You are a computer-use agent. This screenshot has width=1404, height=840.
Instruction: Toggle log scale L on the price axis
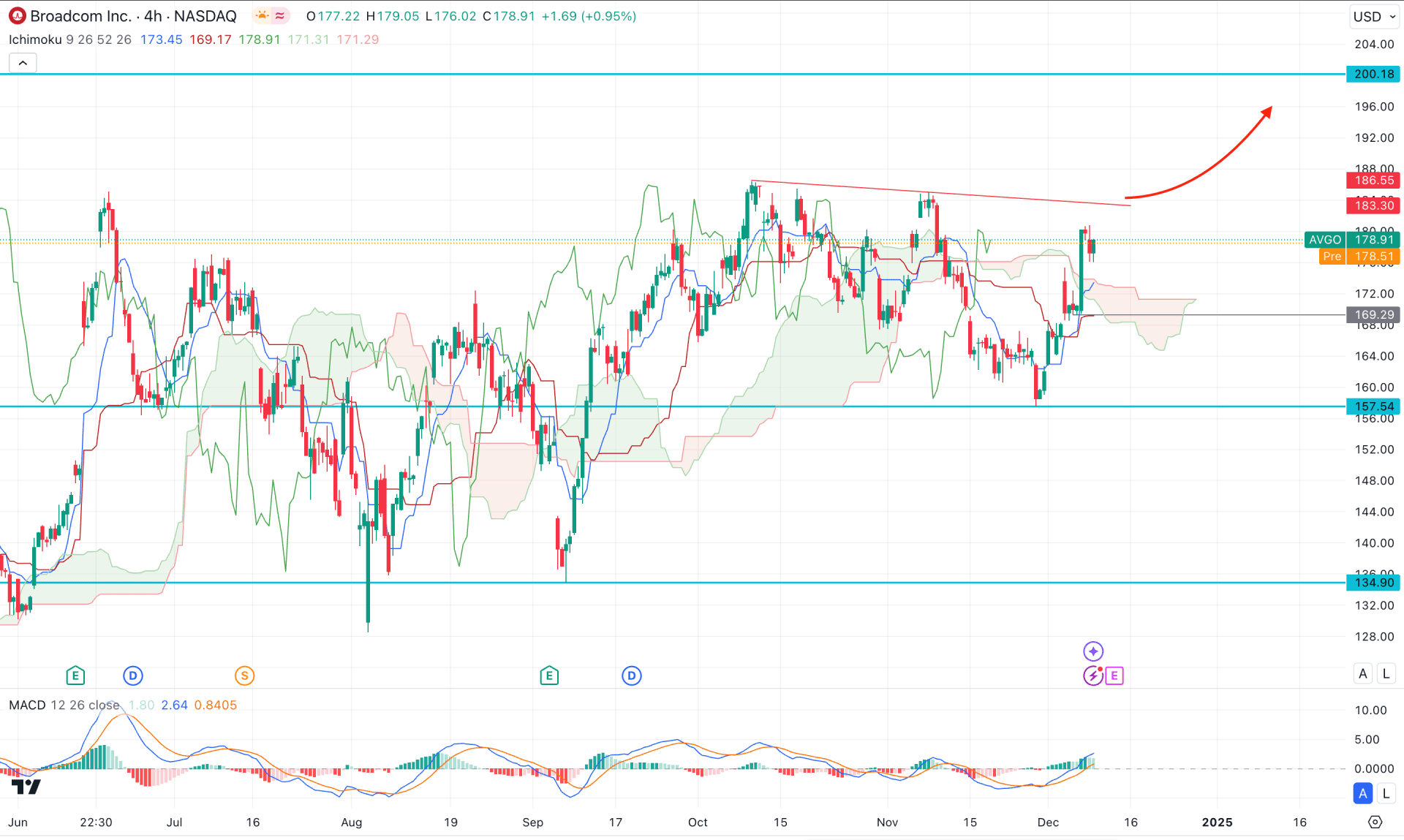pyautogui.click(x=1386, y=673)
